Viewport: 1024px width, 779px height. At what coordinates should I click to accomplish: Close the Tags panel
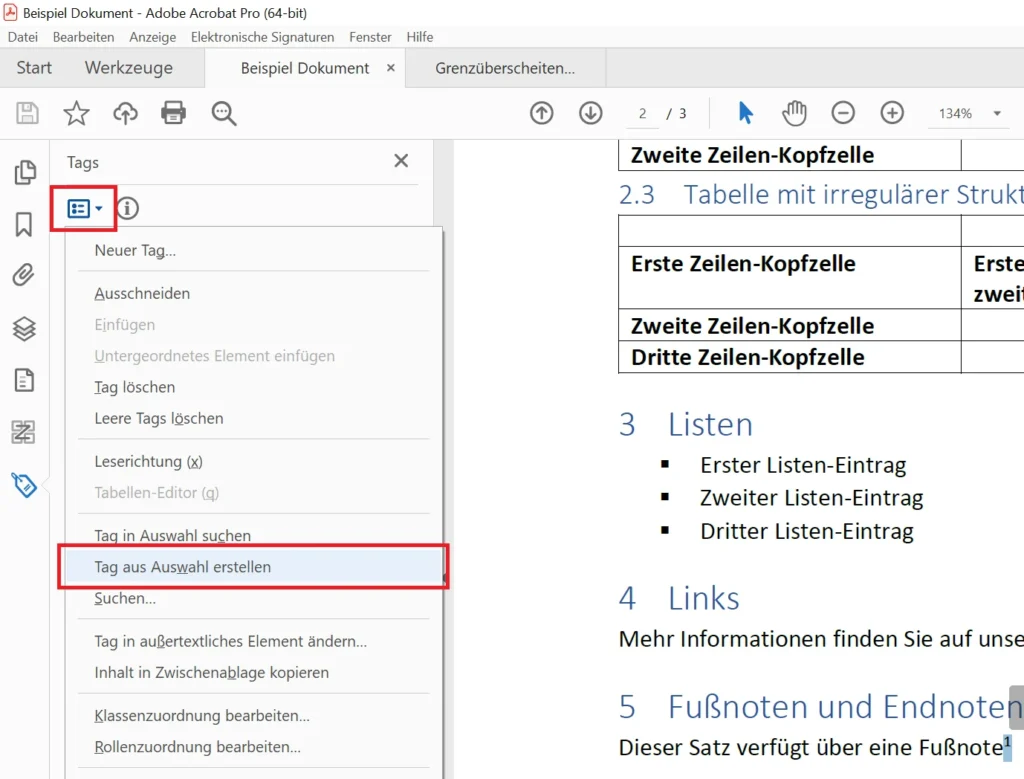[x=401, y=161]
